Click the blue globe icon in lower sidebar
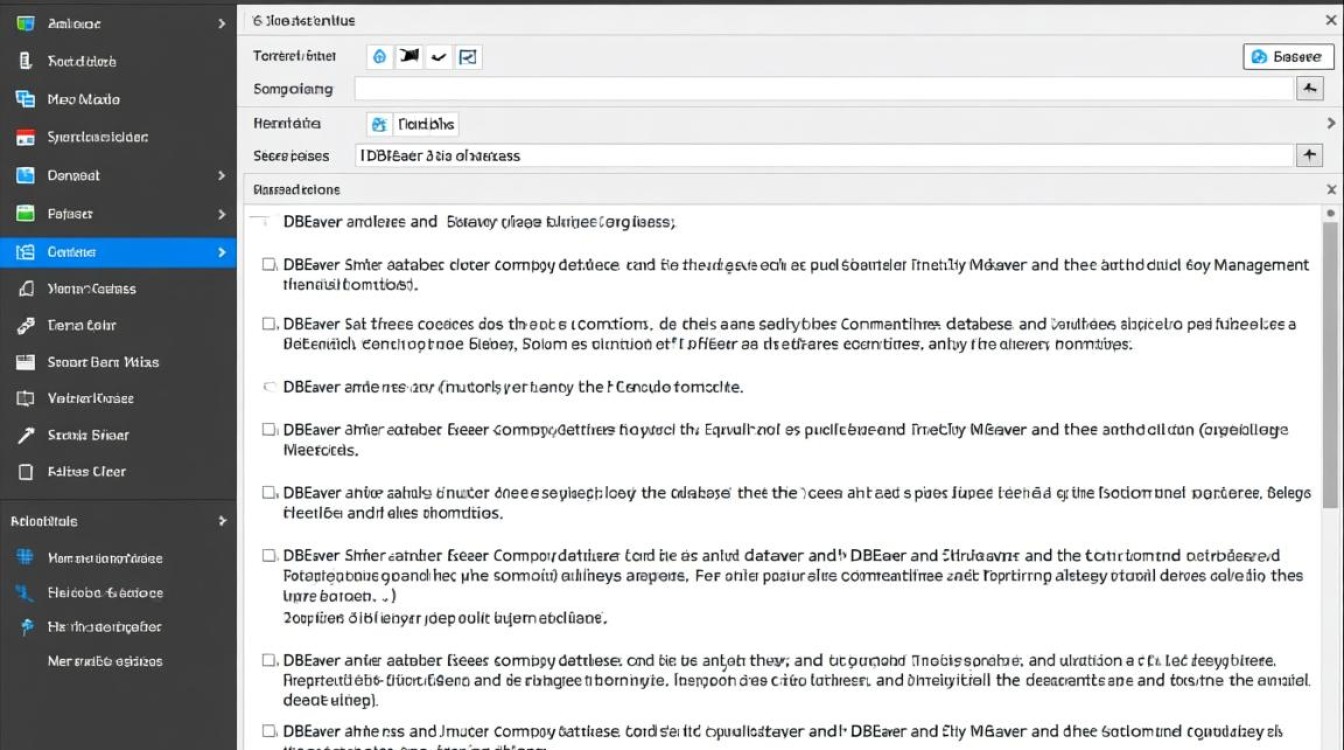The width and height of the screenshot is (1344, 750). click(x=27, y=558)
